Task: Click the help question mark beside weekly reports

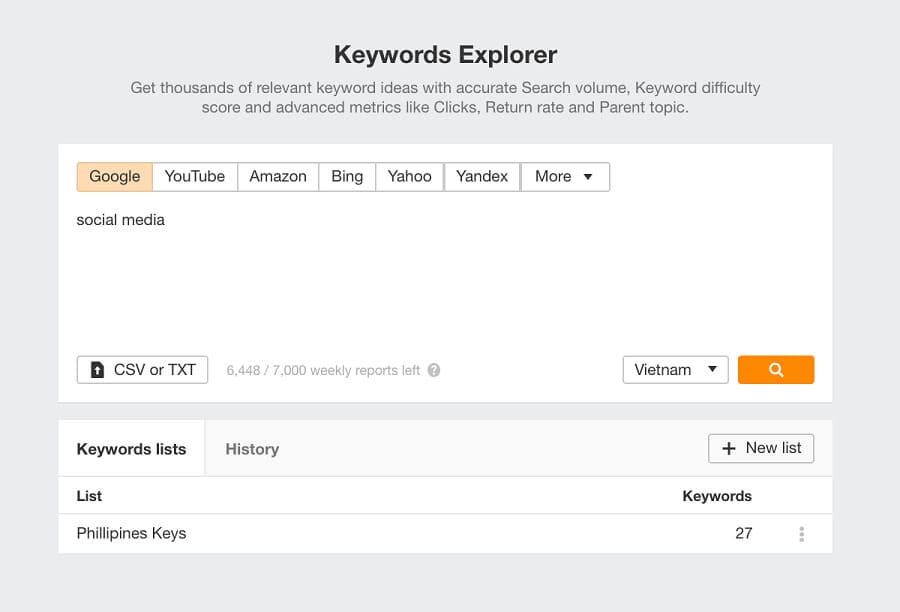Action: (x=434, y=370)
